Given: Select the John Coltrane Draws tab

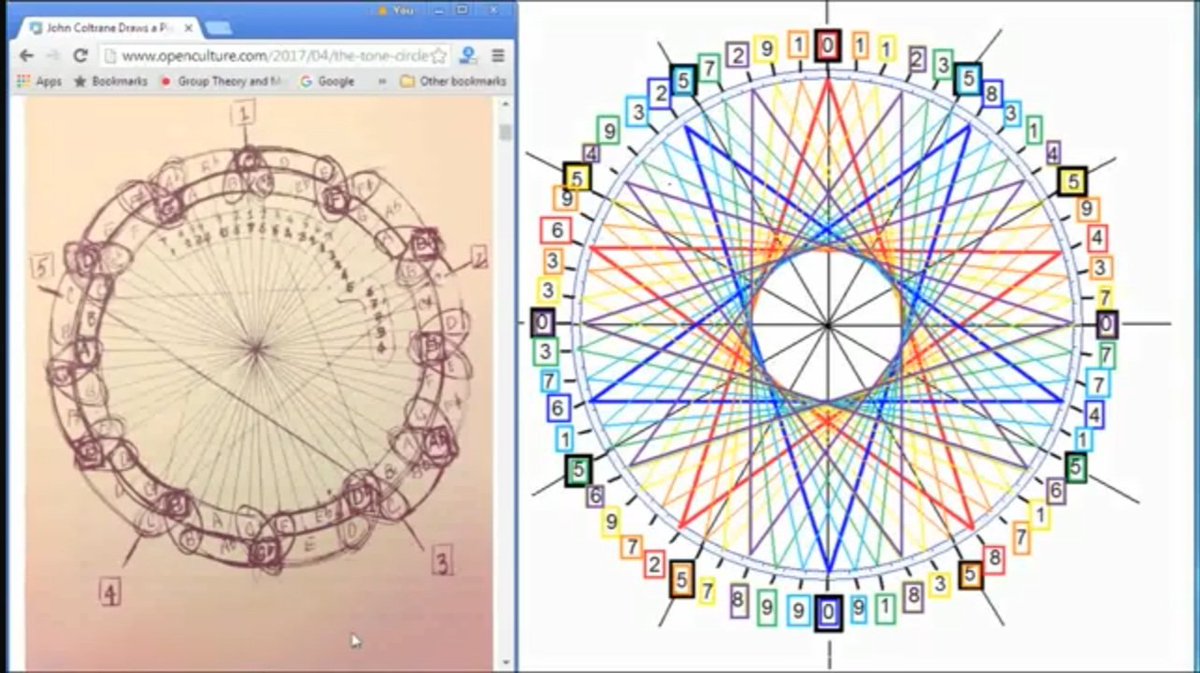Looking at the screenshot, I should tap(110, 29).
